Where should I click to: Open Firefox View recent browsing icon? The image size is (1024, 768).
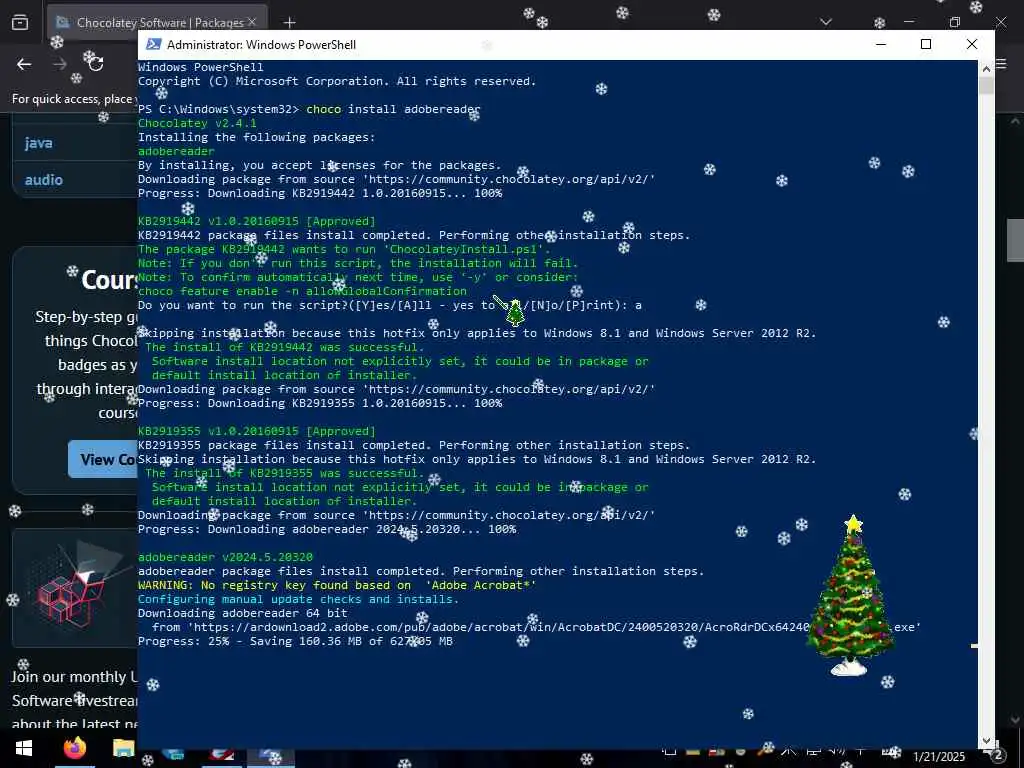point(20,23)
